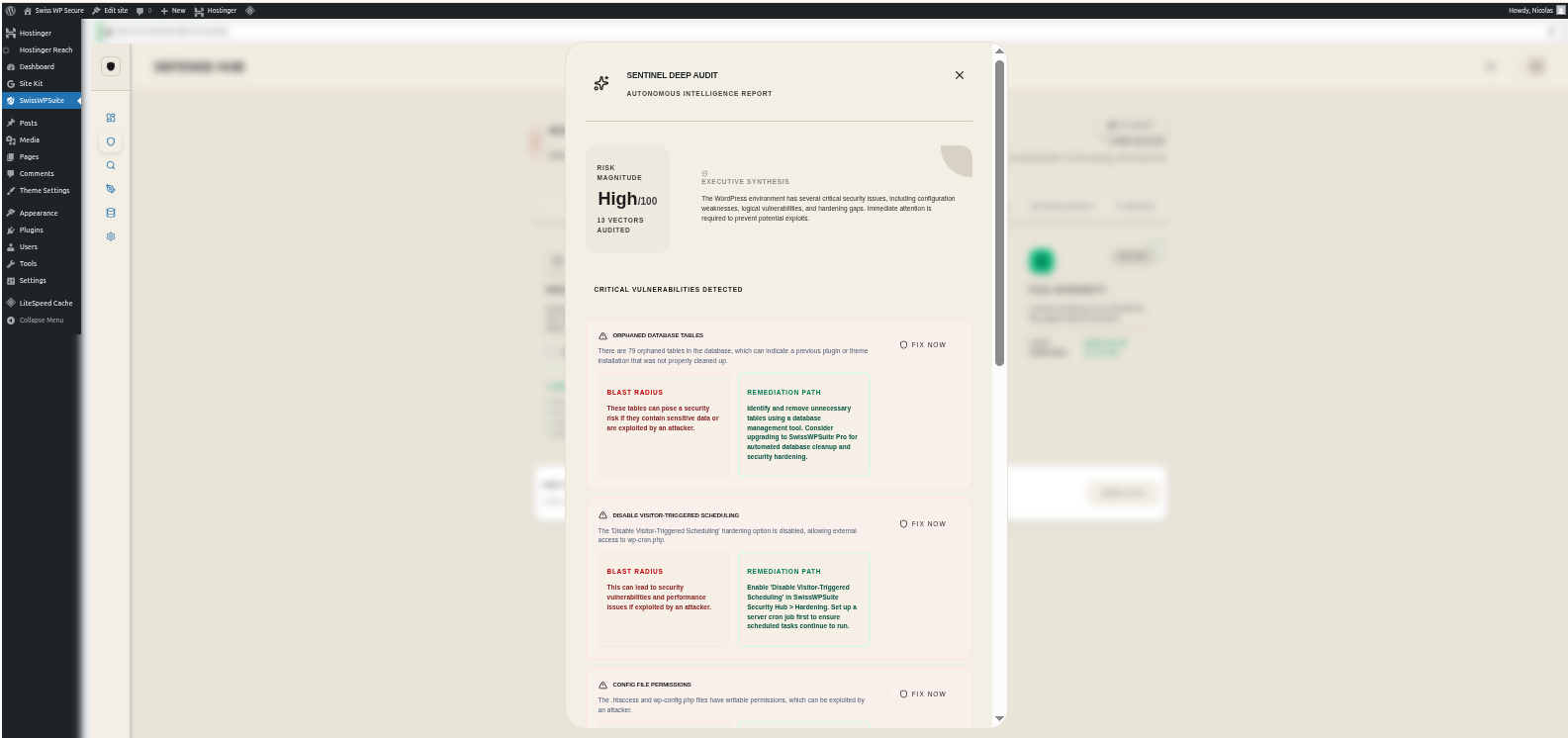This screenshot has width=1568, height=738.
Task: Open the dashboard grid icon in plugin sidebar
Action: tap(111, 118)
